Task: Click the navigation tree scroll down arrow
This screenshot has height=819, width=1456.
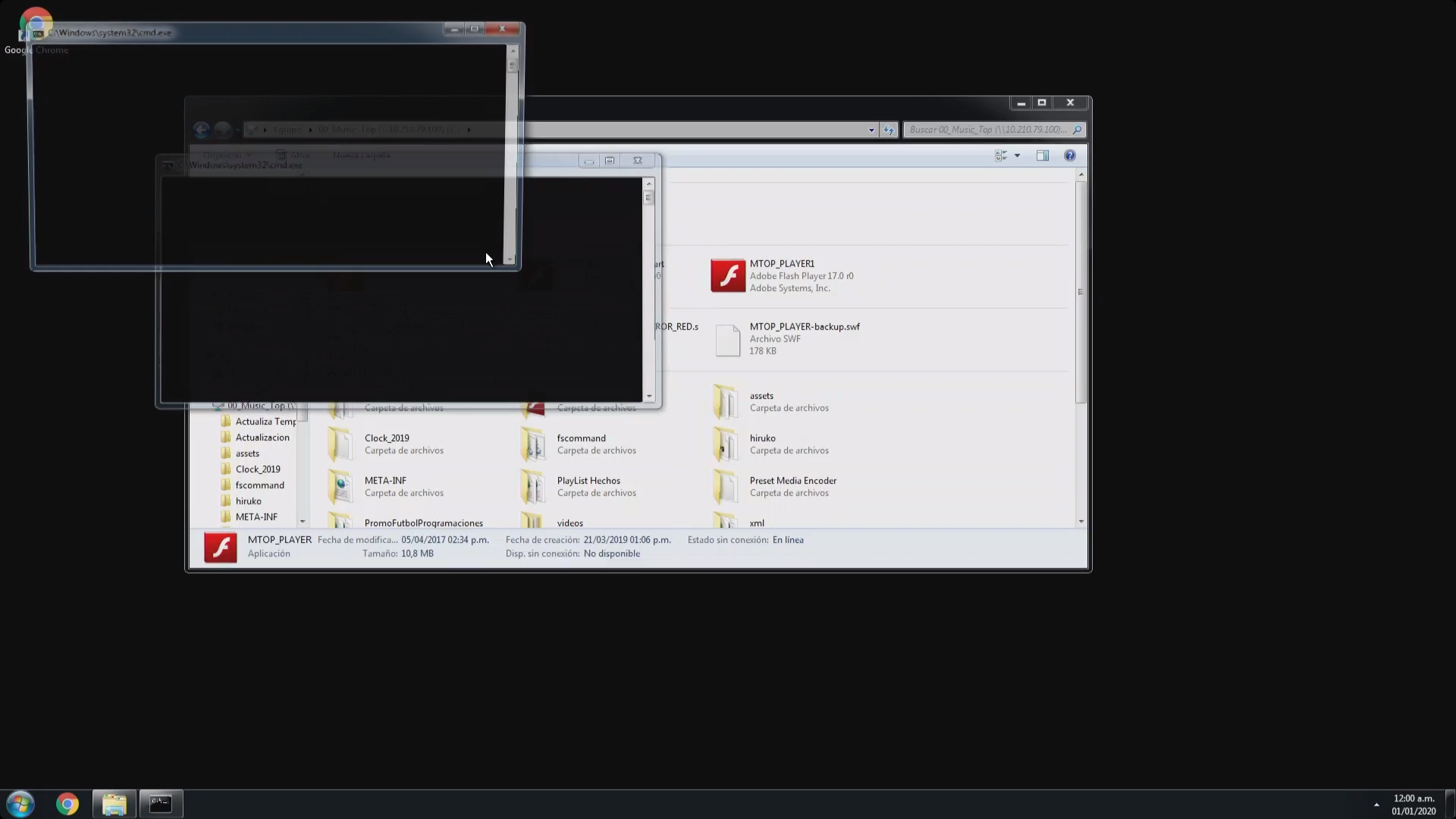Action: pos(303,522)
